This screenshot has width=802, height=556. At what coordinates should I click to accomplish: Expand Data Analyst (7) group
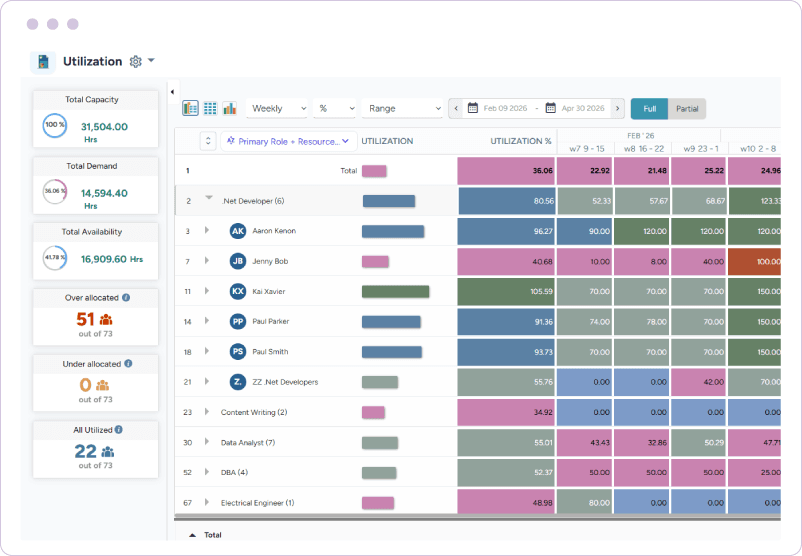[207, 441]
